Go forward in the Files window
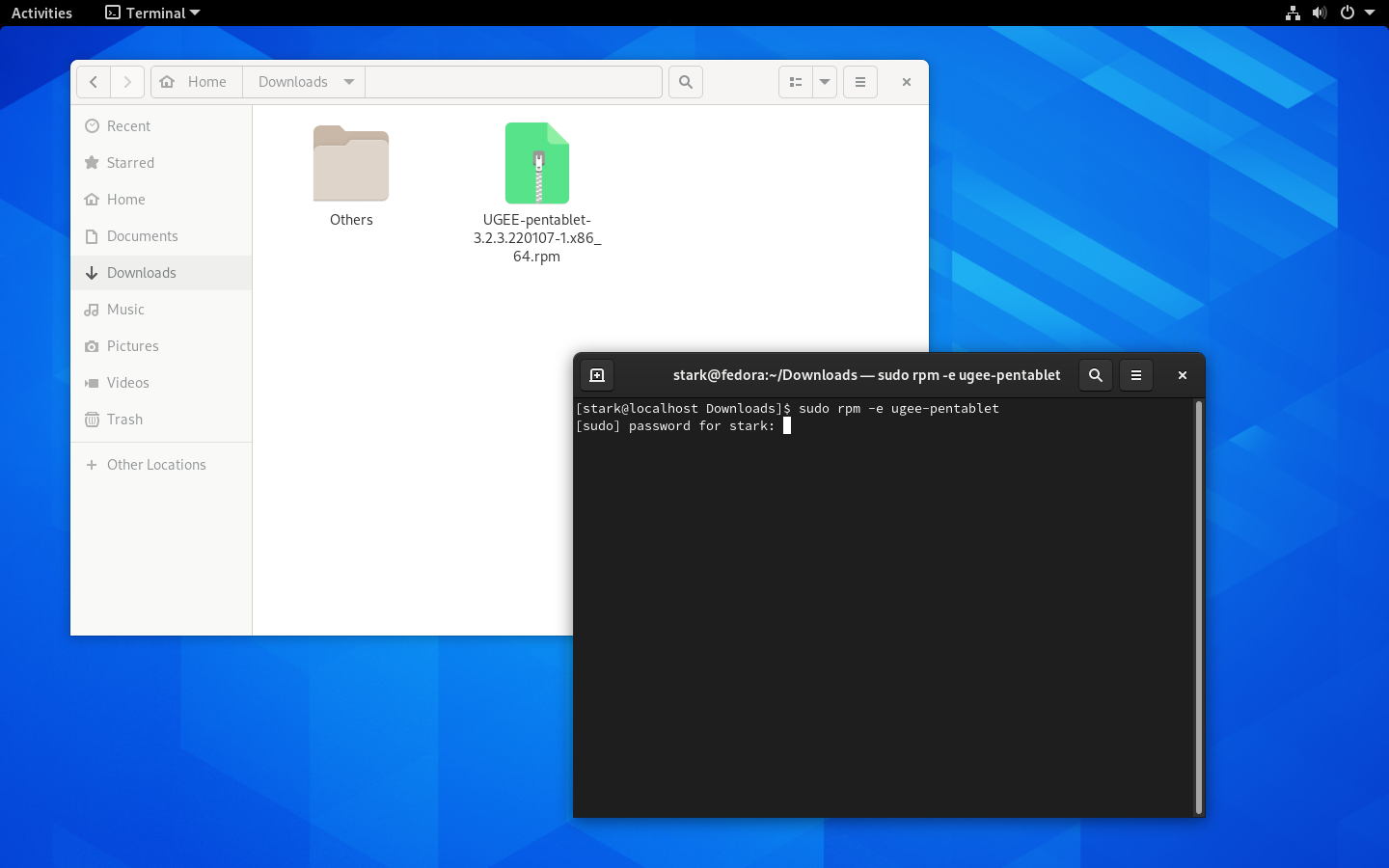The width and height of the screenshot is (1389, 868). [127, 82]
